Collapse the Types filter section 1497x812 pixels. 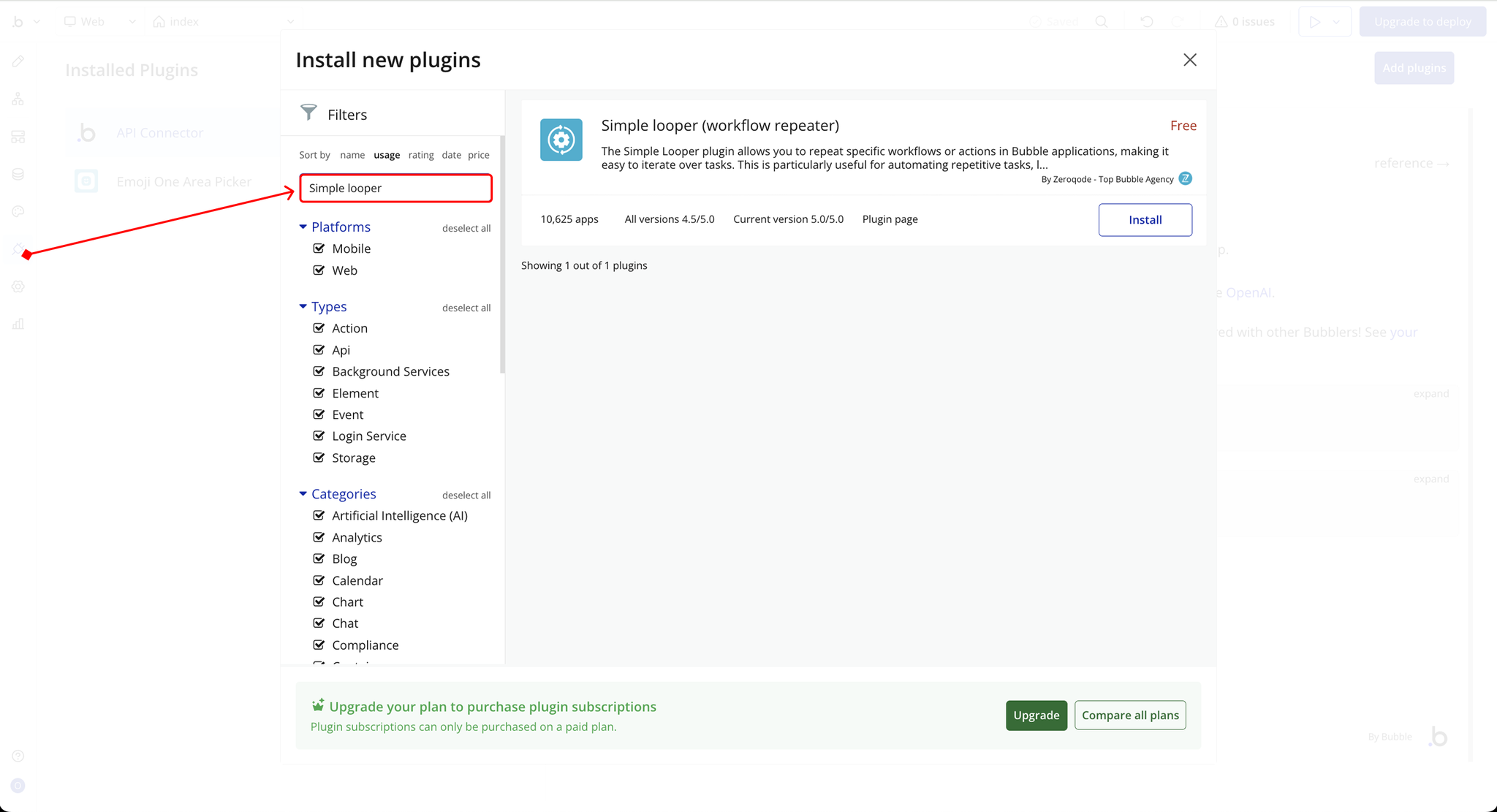pyautogui.click(x=303, y=307)
